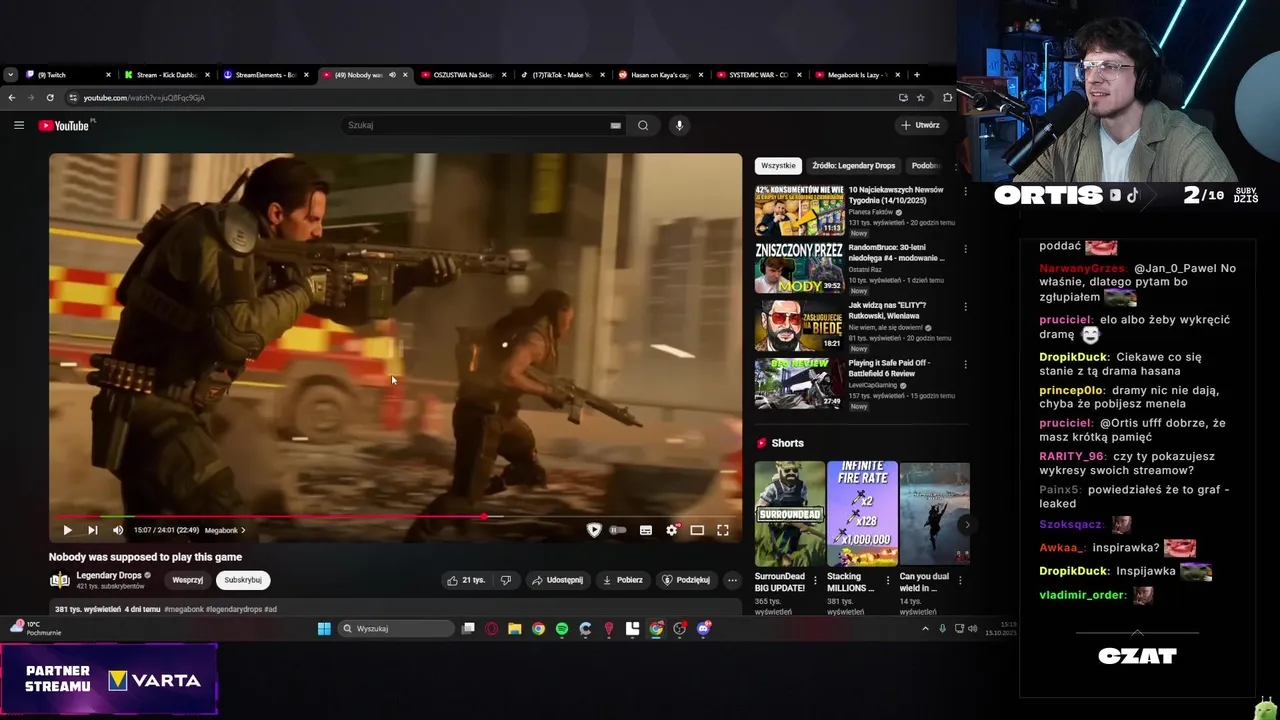This screenshot has width=1280, height=720.
Task: Open options for SurrounDead short
Action: tap(815, 579)
